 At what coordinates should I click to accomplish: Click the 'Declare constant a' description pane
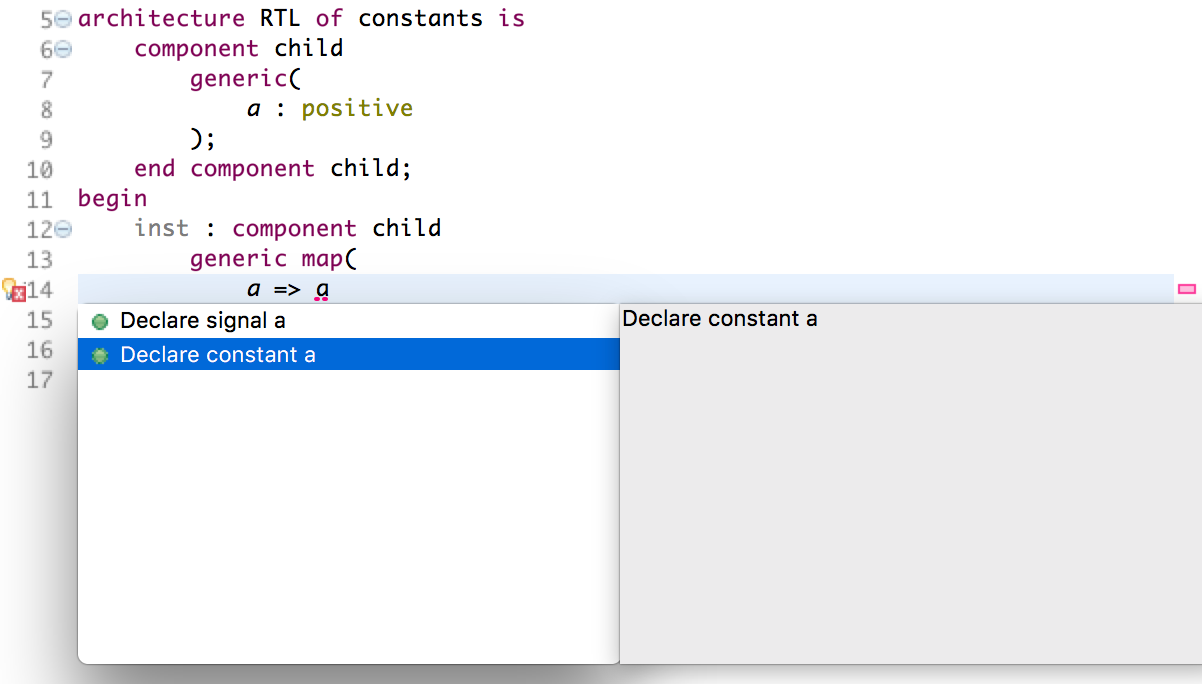pos(910,484)
